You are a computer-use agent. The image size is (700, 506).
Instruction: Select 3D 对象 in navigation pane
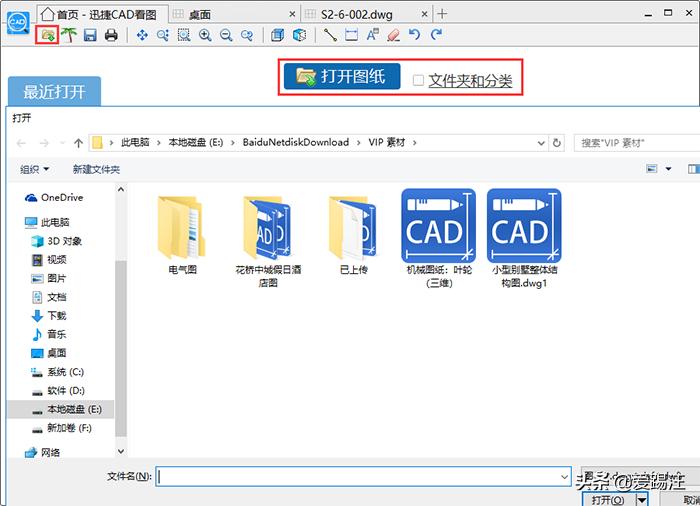pyautogui.click(x=57, y=241)
